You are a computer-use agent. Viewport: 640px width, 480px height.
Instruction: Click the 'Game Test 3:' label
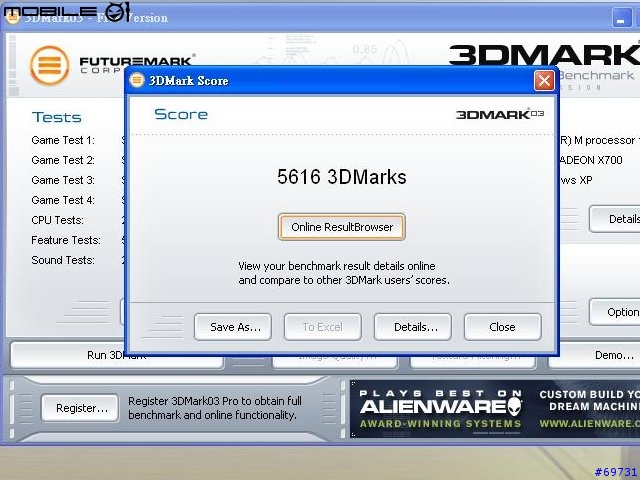pyautogui.click(x=63, y=180)
